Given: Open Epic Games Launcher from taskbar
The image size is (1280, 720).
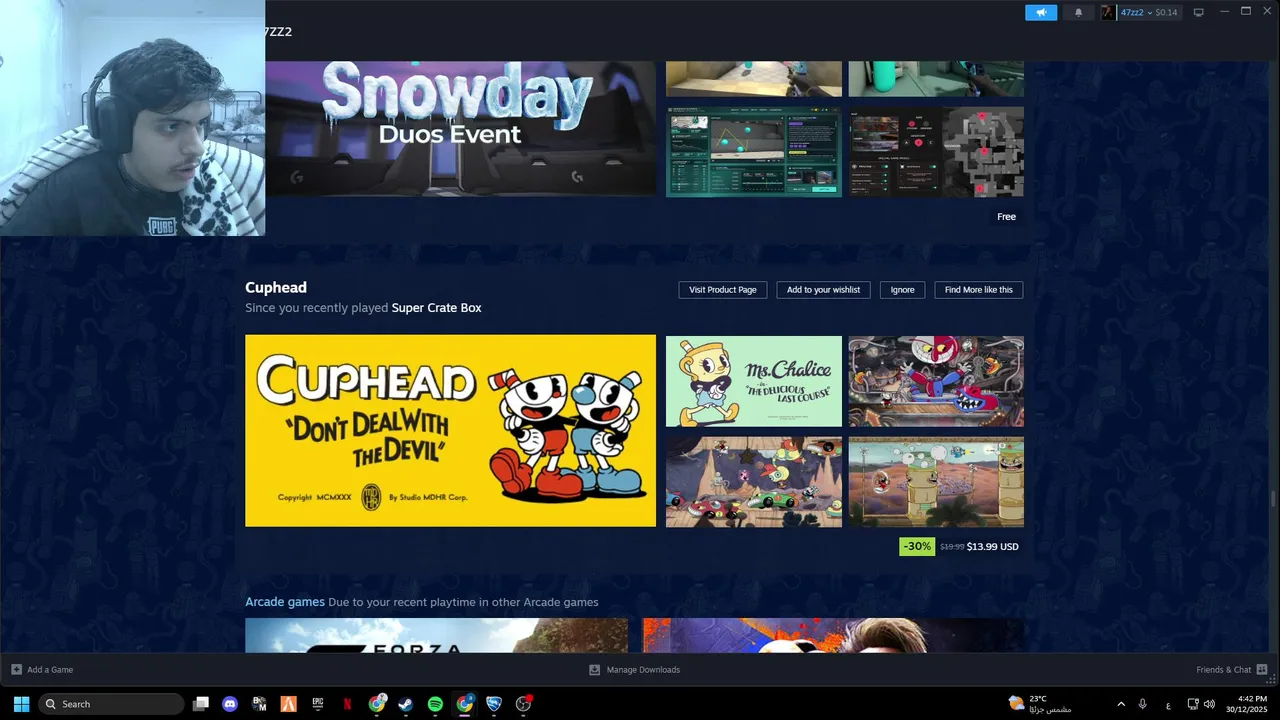Looking at the screenshot, I should [318, 704].
